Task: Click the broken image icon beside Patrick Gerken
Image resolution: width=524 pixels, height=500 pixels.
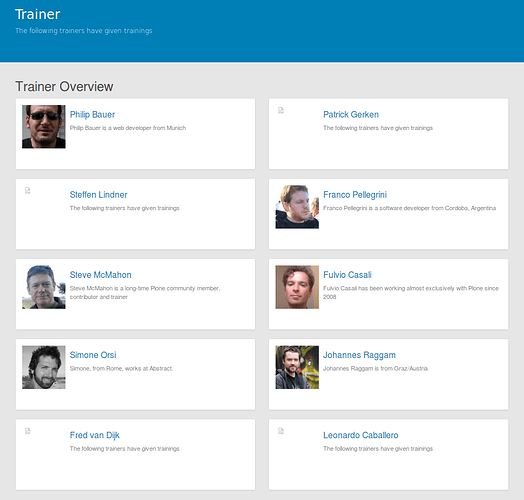Action: pos(281,110)
